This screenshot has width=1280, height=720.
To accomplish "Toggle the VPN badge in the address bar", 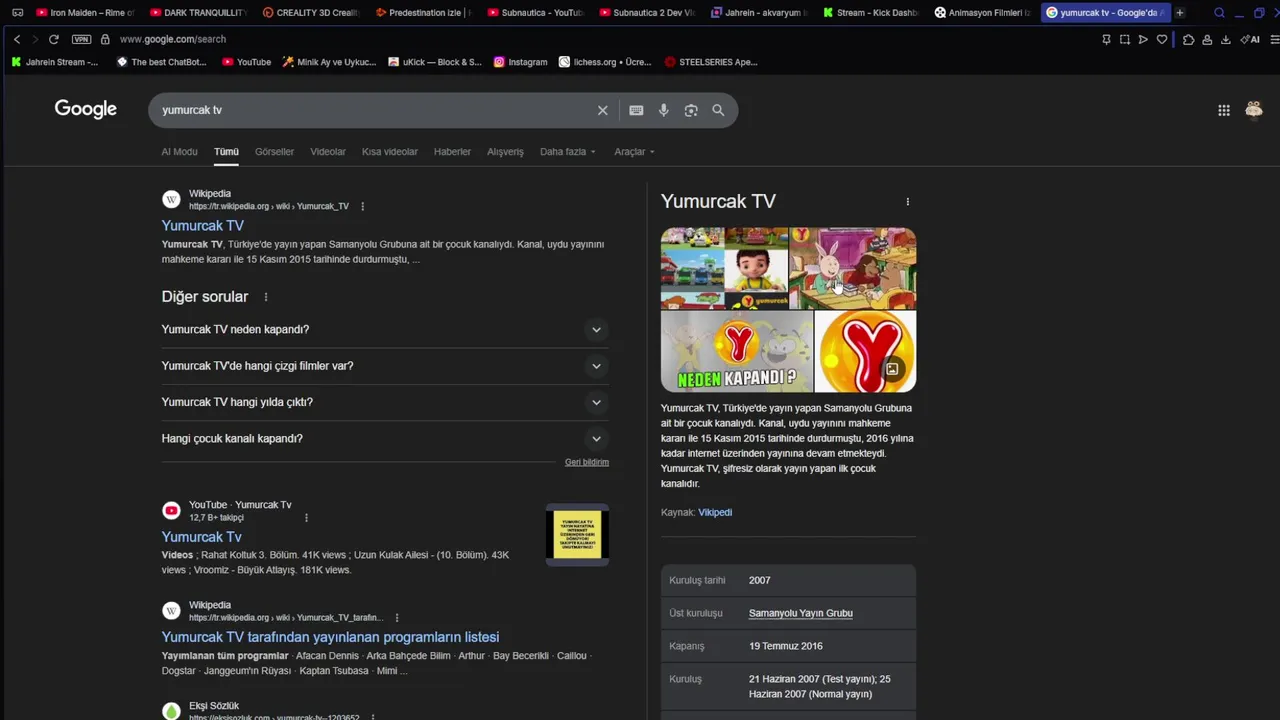I will [81, 39].
